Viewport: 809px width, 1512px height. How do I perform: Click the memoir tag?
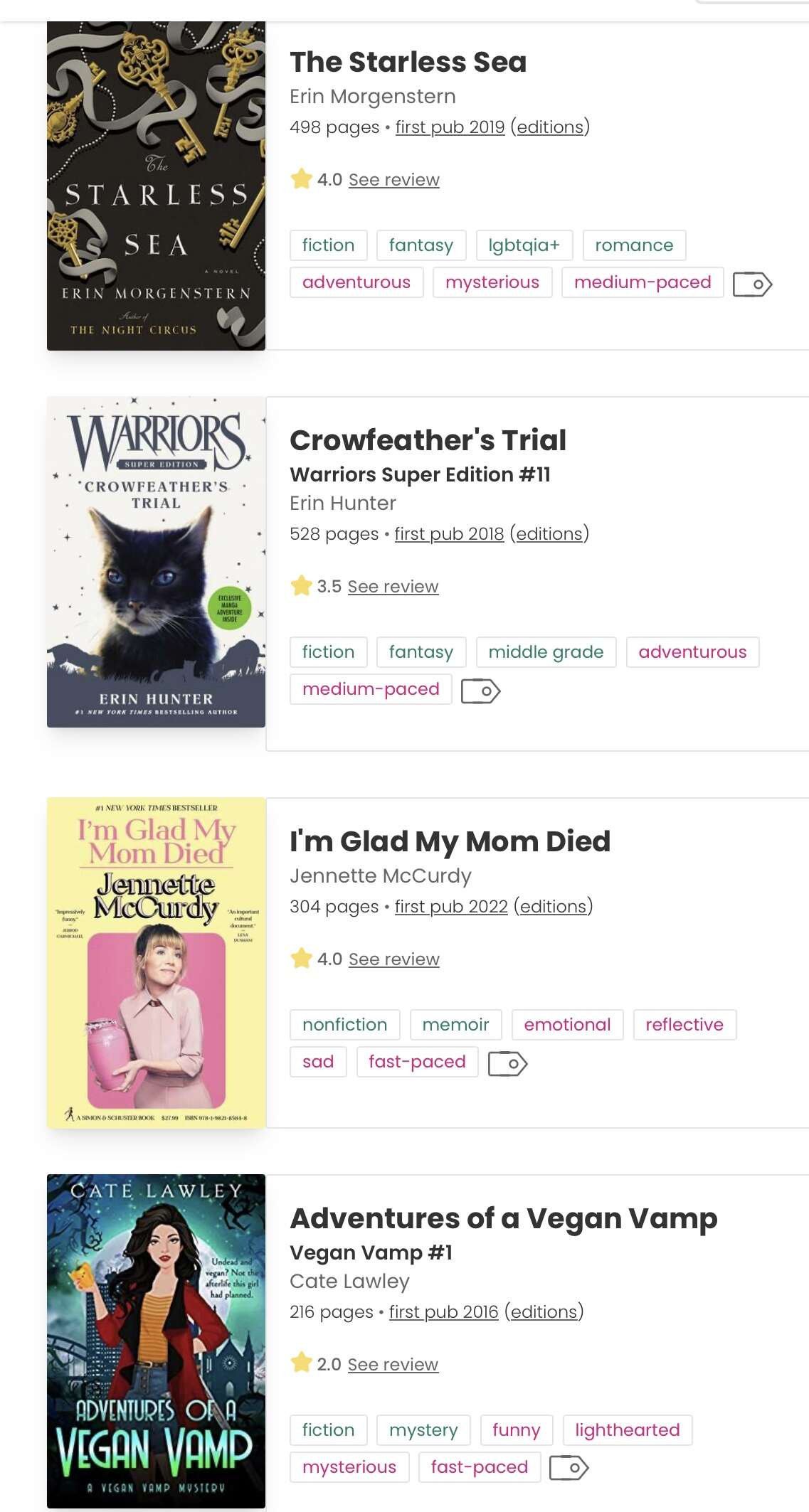(x=455, y=1025)
